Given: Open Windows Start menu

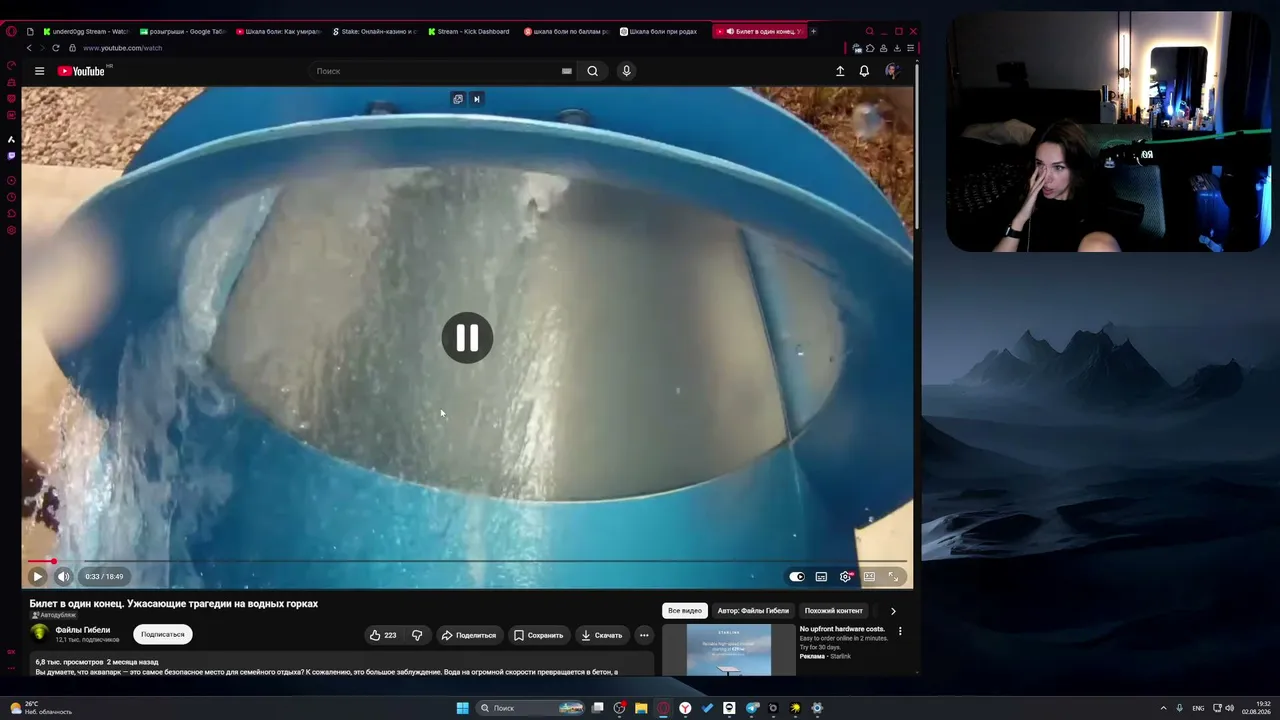Looking at the screenshot, I should pyautogui.click(x=462, y=708).
